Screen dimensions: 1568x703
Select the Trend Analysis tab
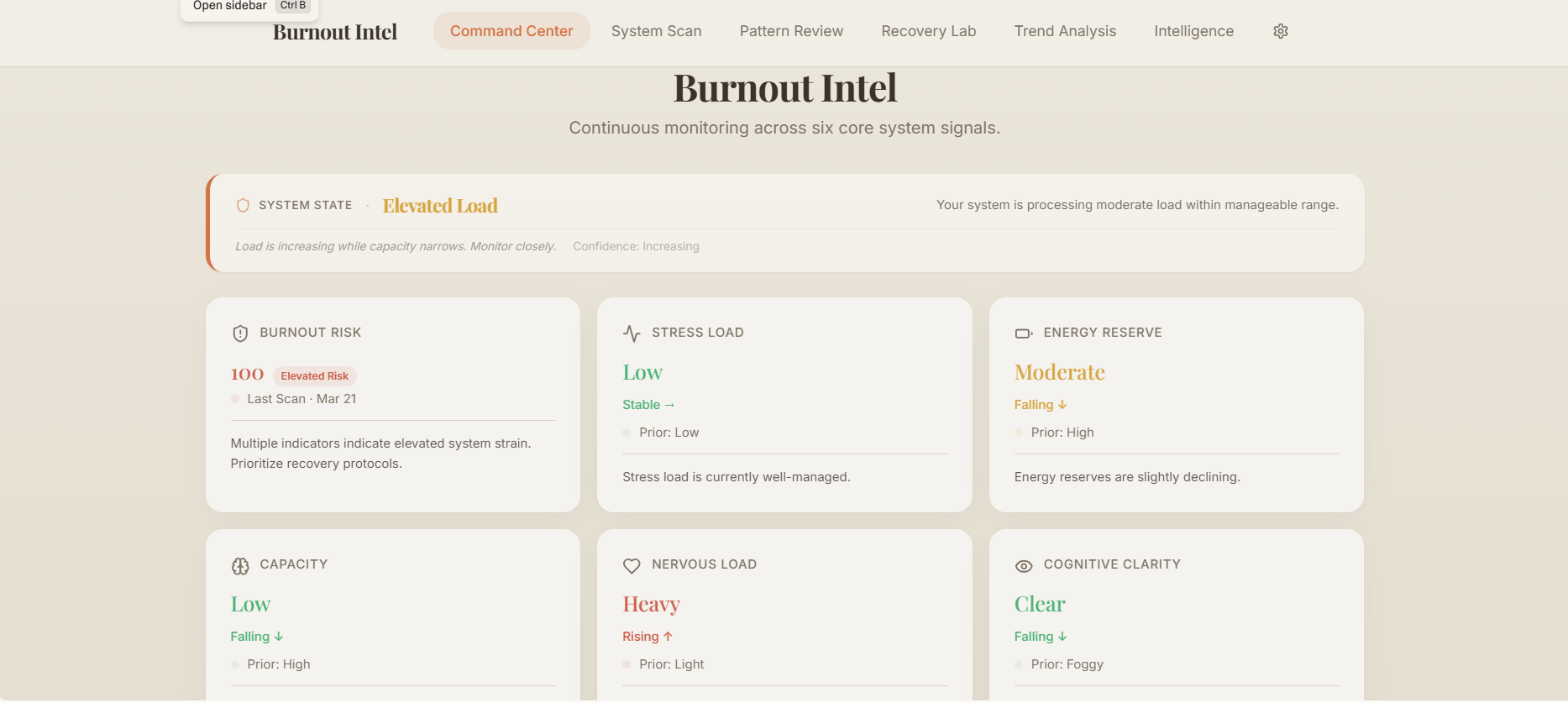click(1065, 31)
